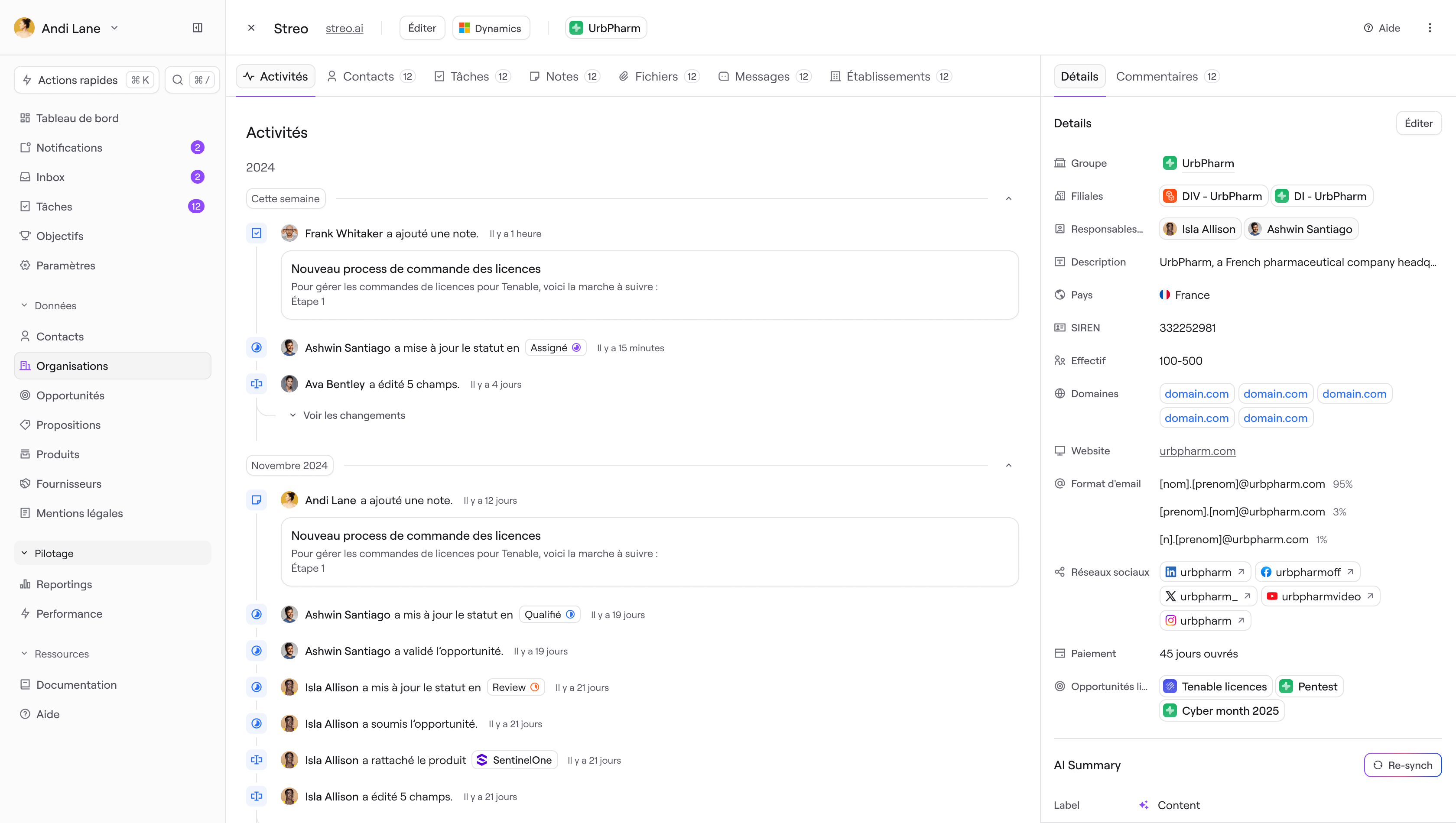This screenshot has height=823, width=1456.
Task: Open the Inbox sidebar icon
Action: [26, 177]
